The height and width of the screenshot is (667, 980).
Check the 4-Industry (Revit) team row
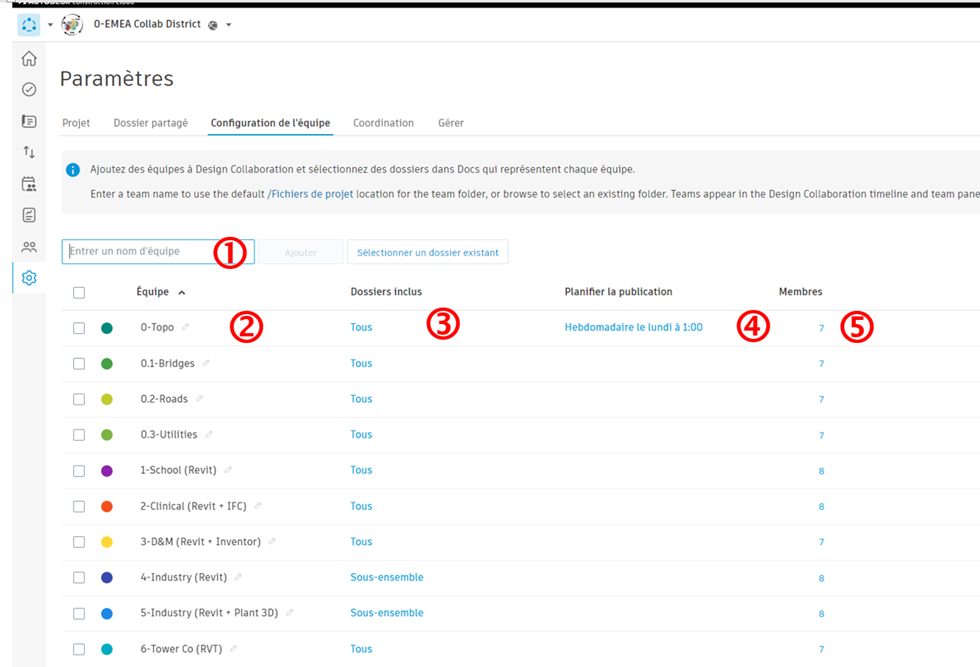pyautogui.click(x=79, y=578)
